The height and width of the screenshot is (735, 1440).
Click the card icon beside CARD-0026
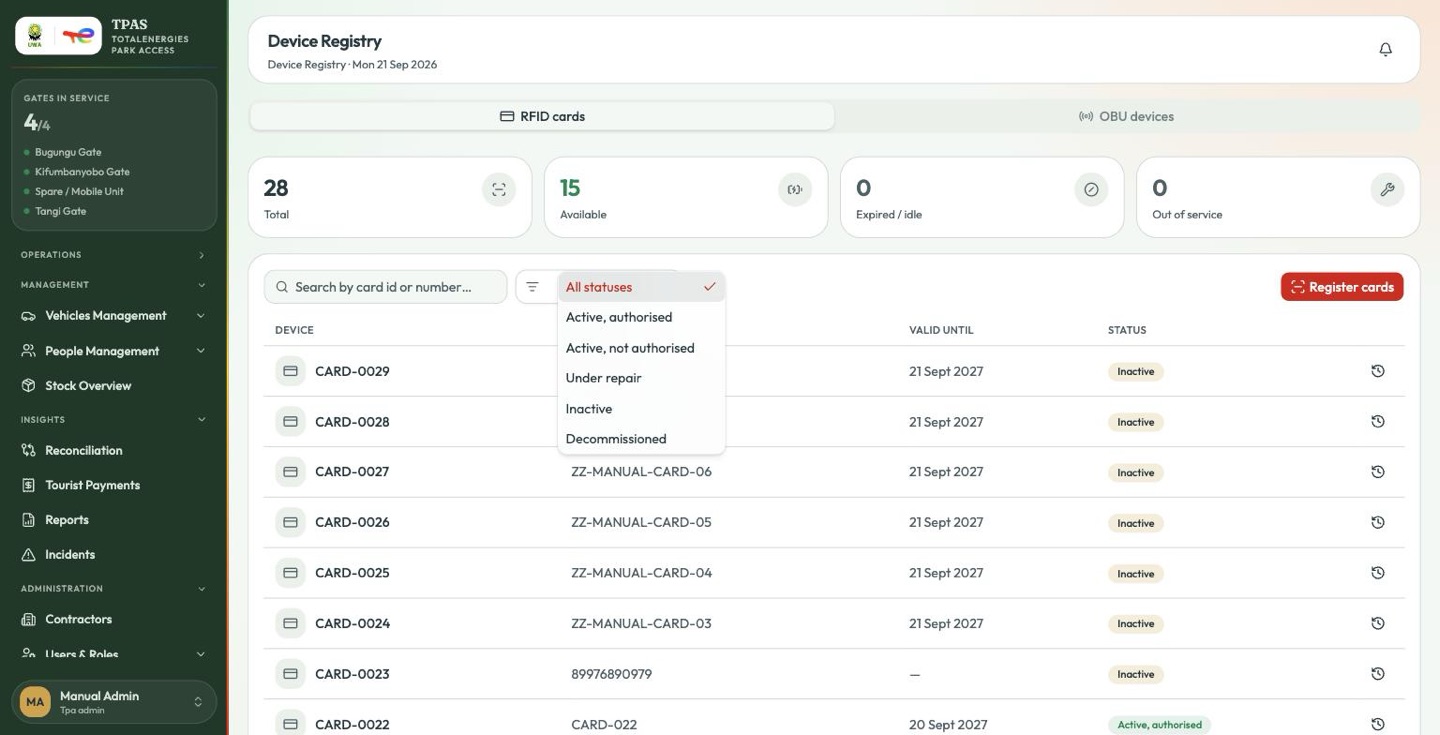[x=290, y=522]
